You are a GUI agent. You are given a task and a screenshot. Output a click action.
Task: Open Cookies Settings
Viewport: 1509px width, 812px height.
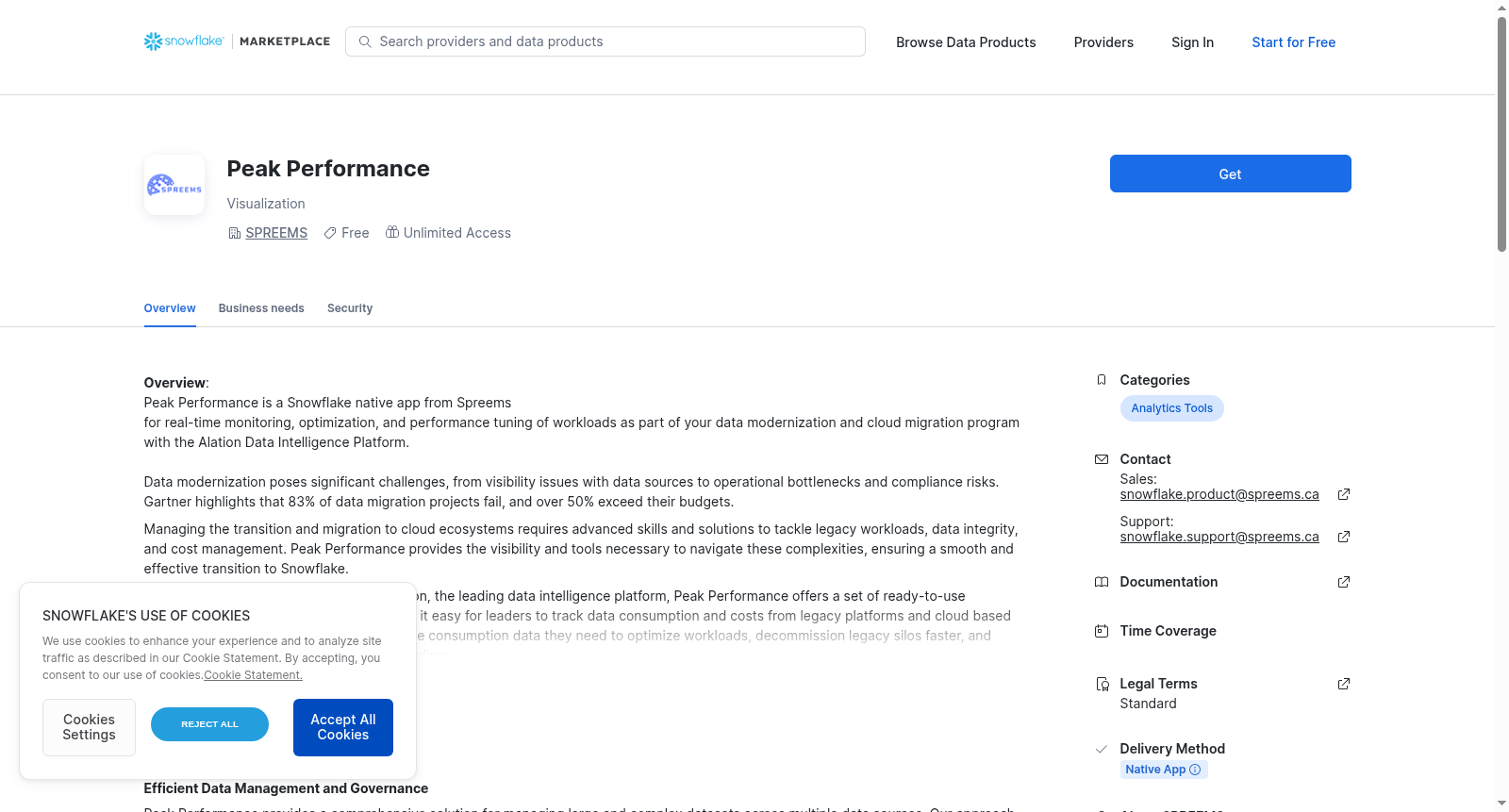(x=89, y=727)
